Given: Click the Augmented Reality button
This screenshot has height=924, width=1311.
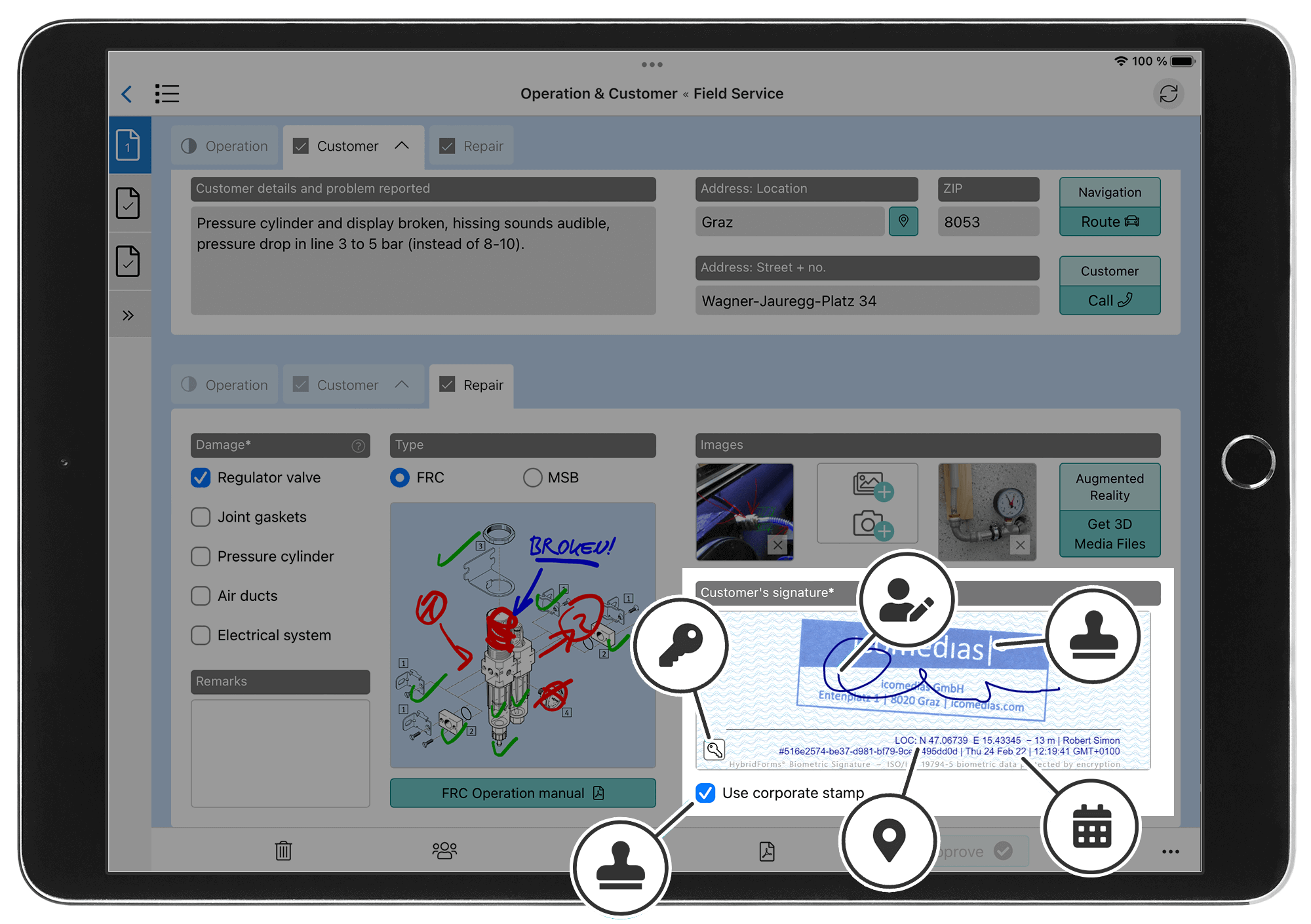Looking at the screenshot, I should tap(1108, 493).
